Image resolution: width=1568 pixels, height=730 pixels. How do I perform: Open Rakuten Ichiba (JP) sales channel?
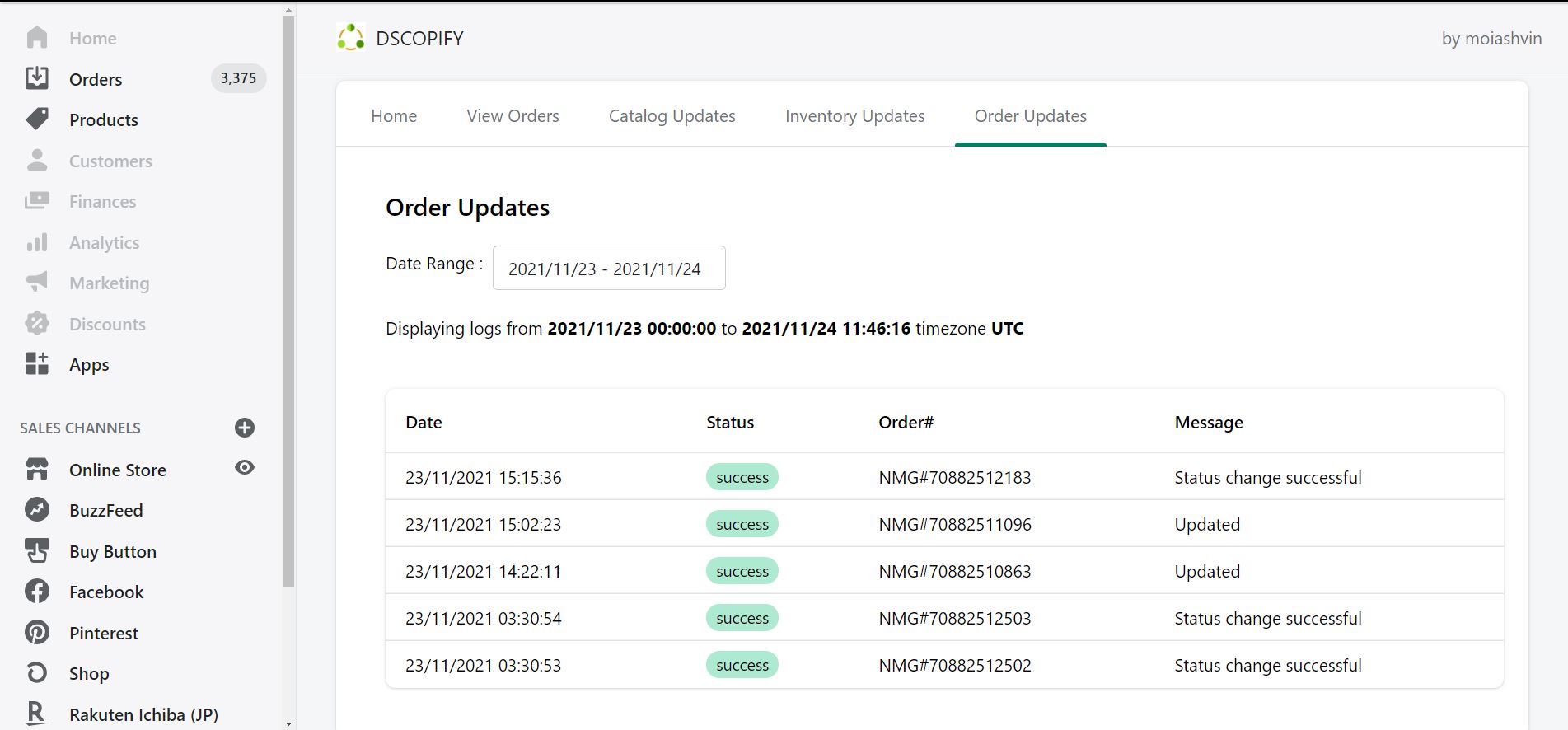[143, 714]
